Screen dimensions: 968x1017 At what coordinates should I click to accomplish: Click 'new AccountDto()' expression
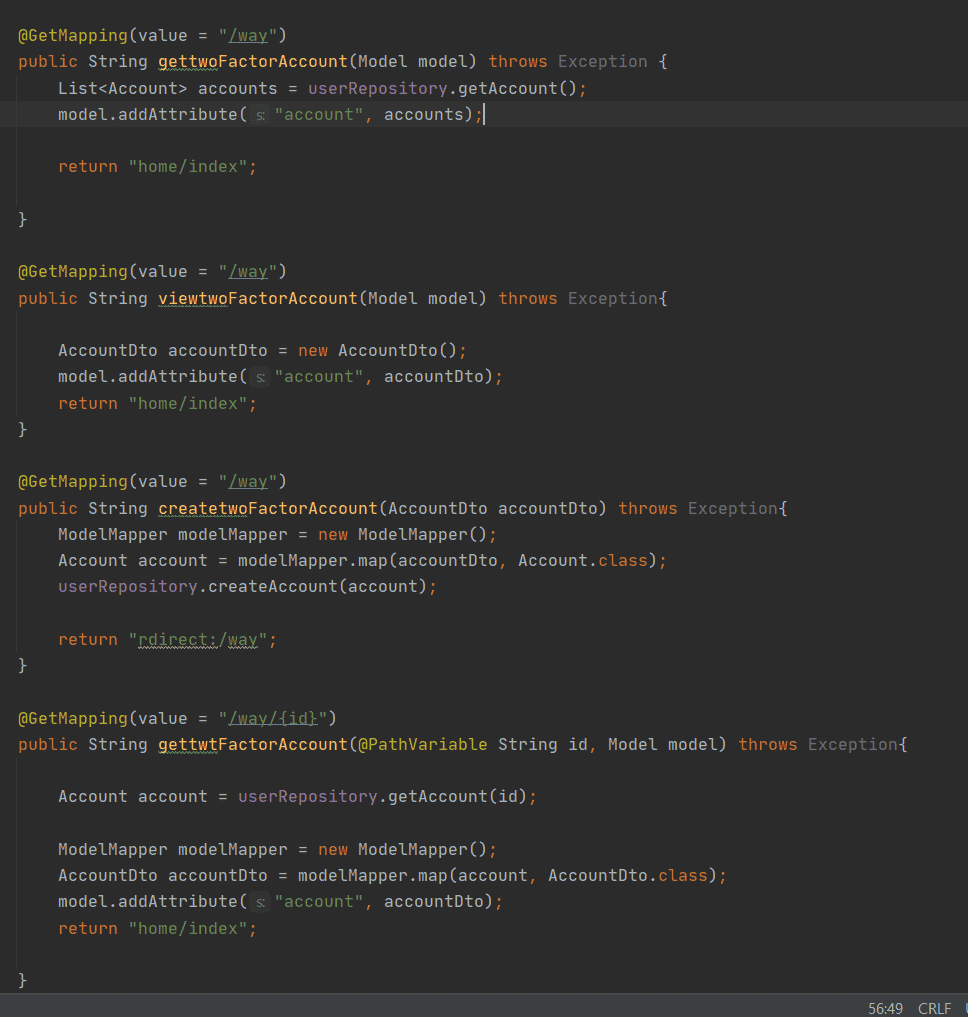[x=378, y=350]
